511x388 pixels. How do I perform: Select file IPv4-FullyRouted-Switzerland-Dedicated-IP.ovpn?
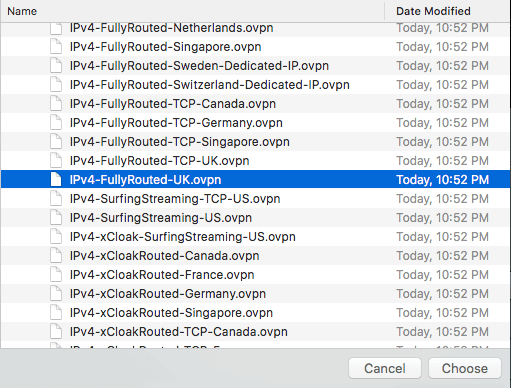tap(255, 85)
